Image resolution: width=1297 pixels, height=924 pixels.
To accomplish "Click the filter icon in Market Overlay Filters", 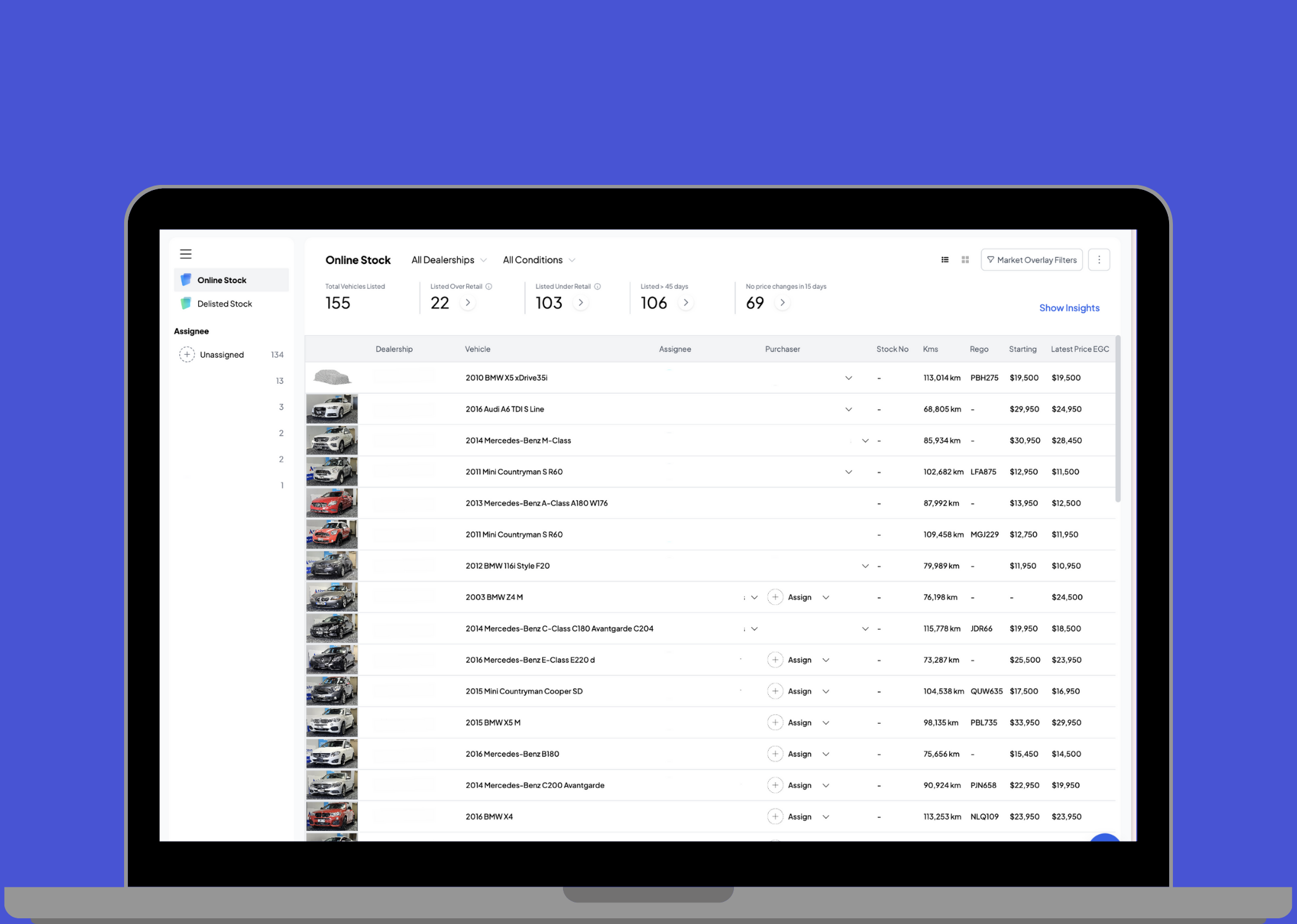I will pos(991,259).
